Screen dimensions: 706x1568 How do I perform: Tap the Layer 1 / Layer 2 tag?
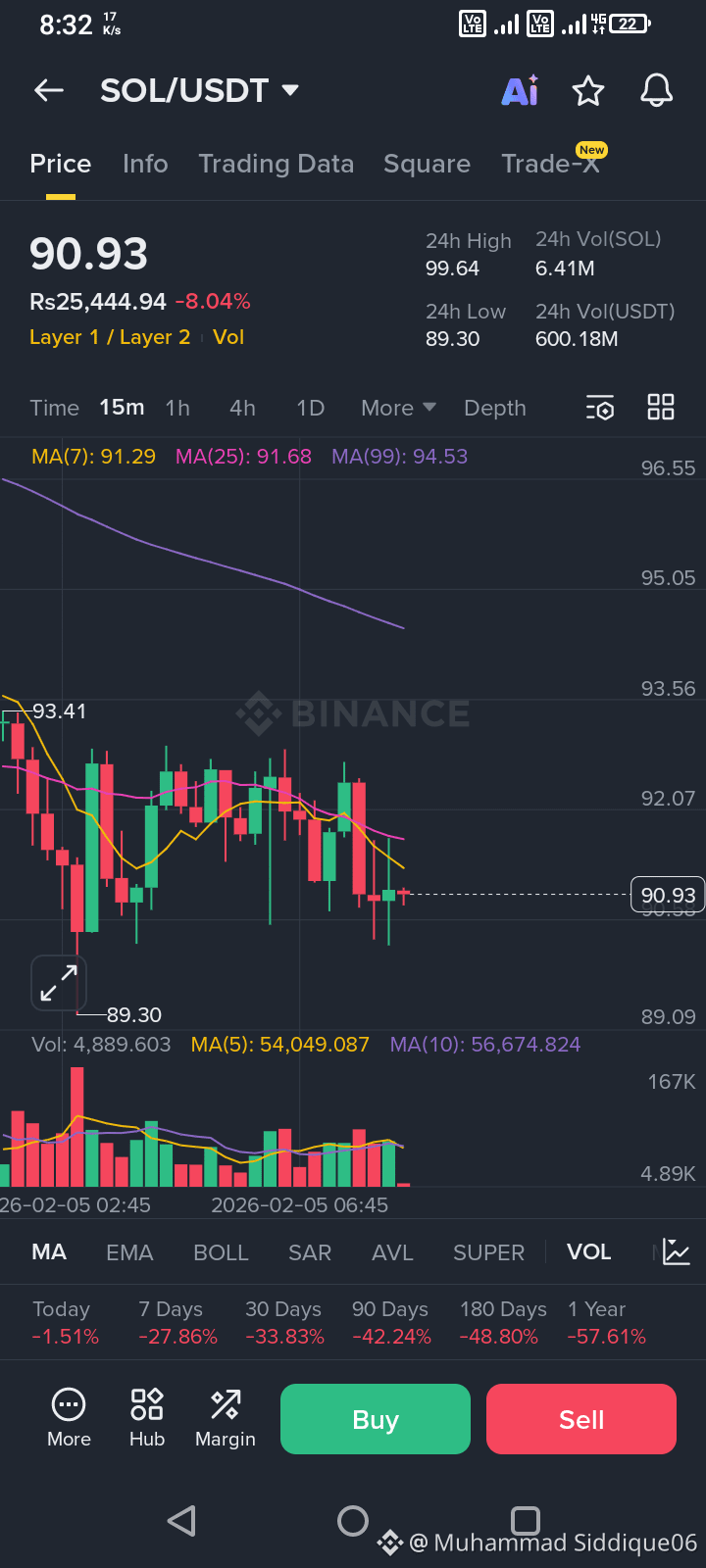pos(110,337)
